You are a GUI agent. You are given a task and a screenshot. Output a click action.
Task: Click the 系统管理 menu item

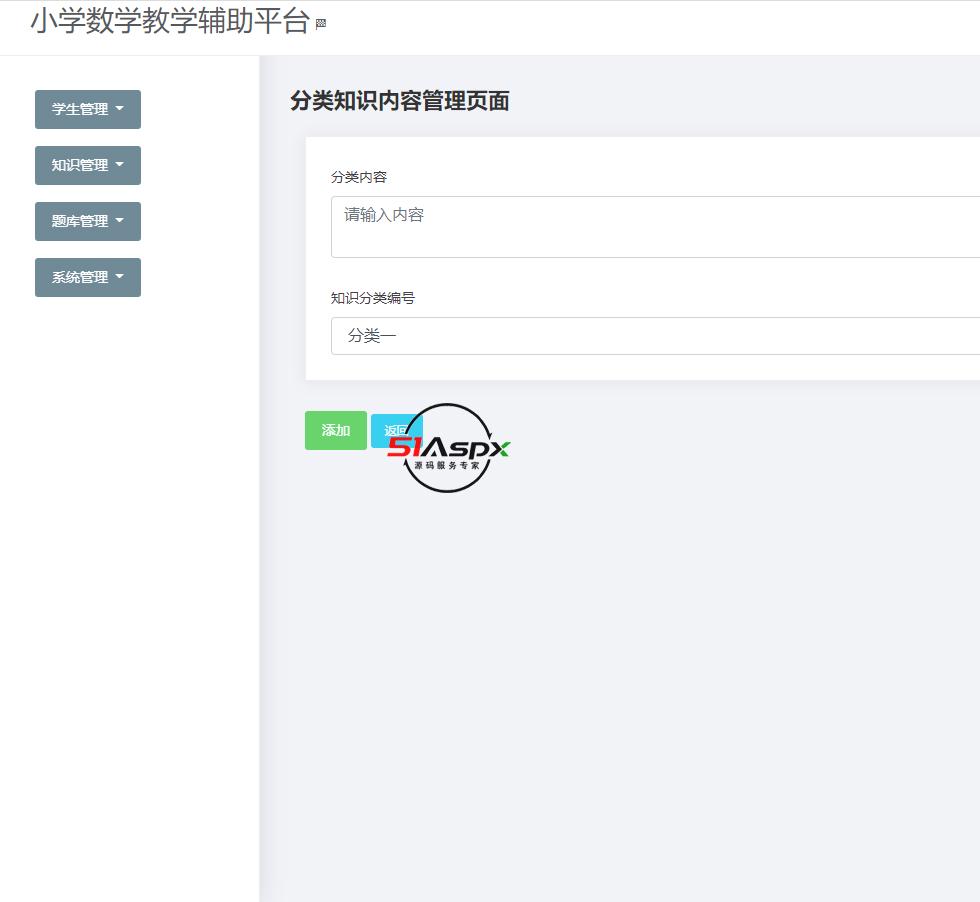click(80, 277)
